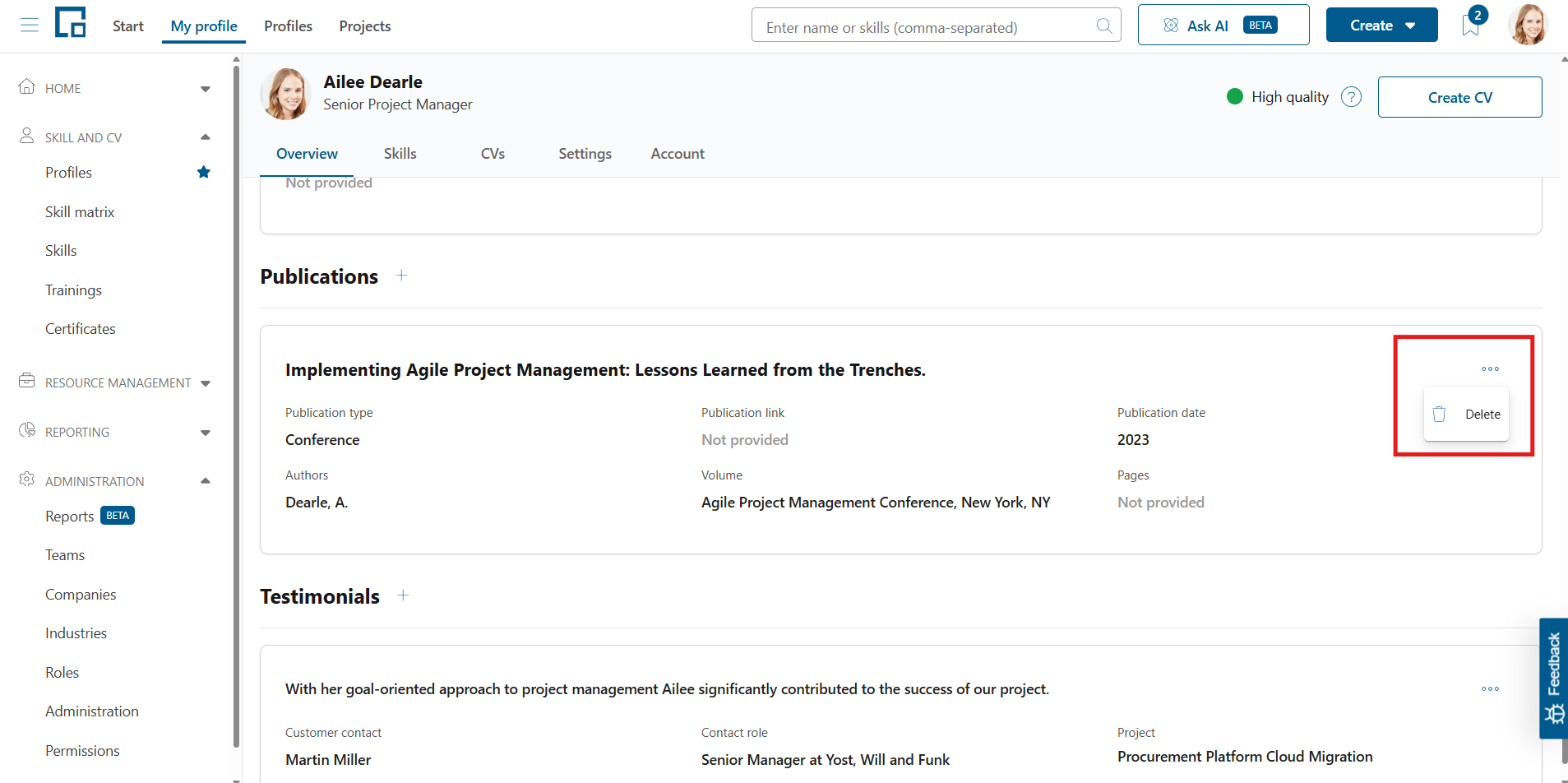Switch to the Skills tab
The height and width of the screenshot is (783, 1568).
[x=400, y=154]
